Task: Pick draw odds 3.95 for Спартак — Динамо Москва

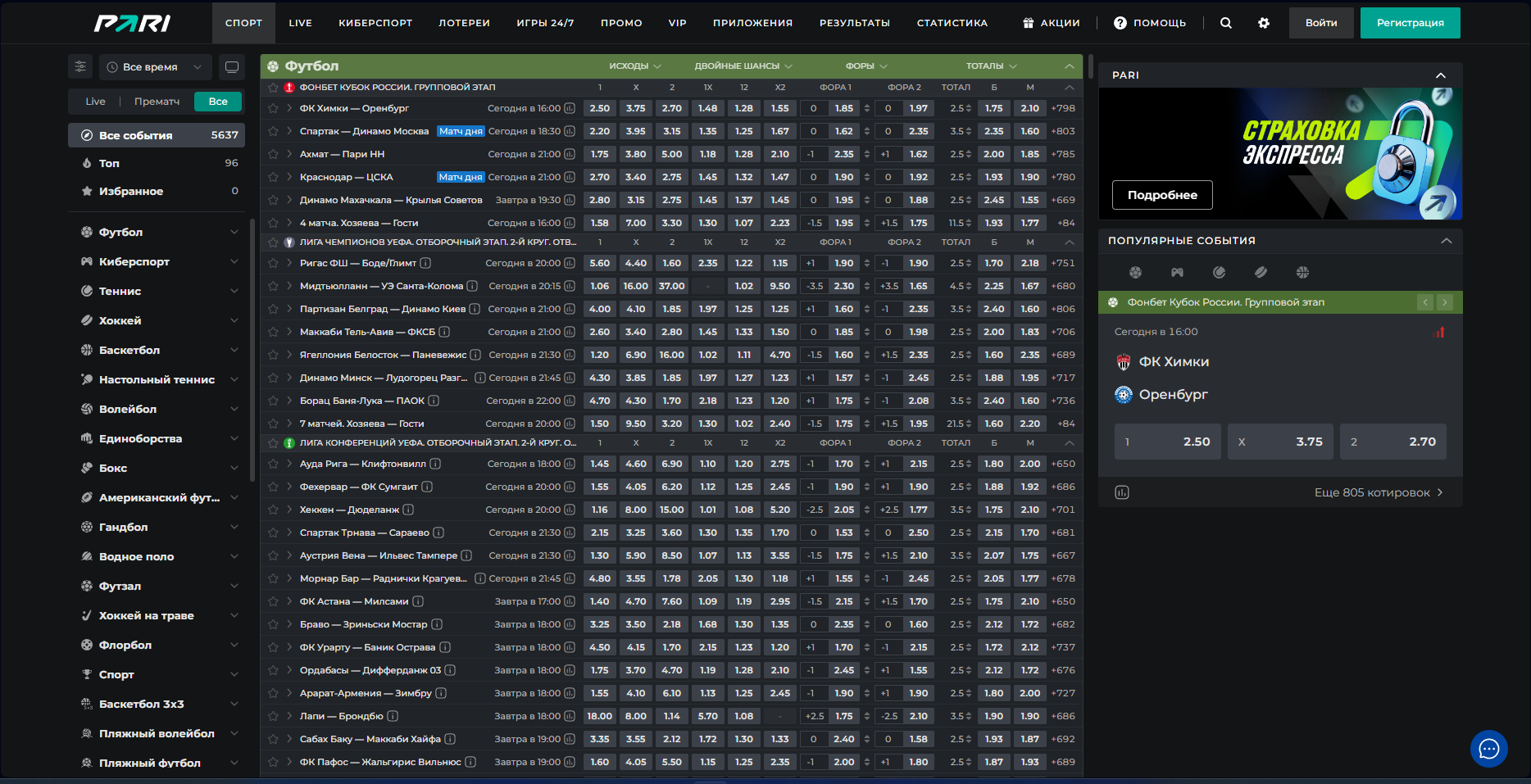Action: coord(635,131)
